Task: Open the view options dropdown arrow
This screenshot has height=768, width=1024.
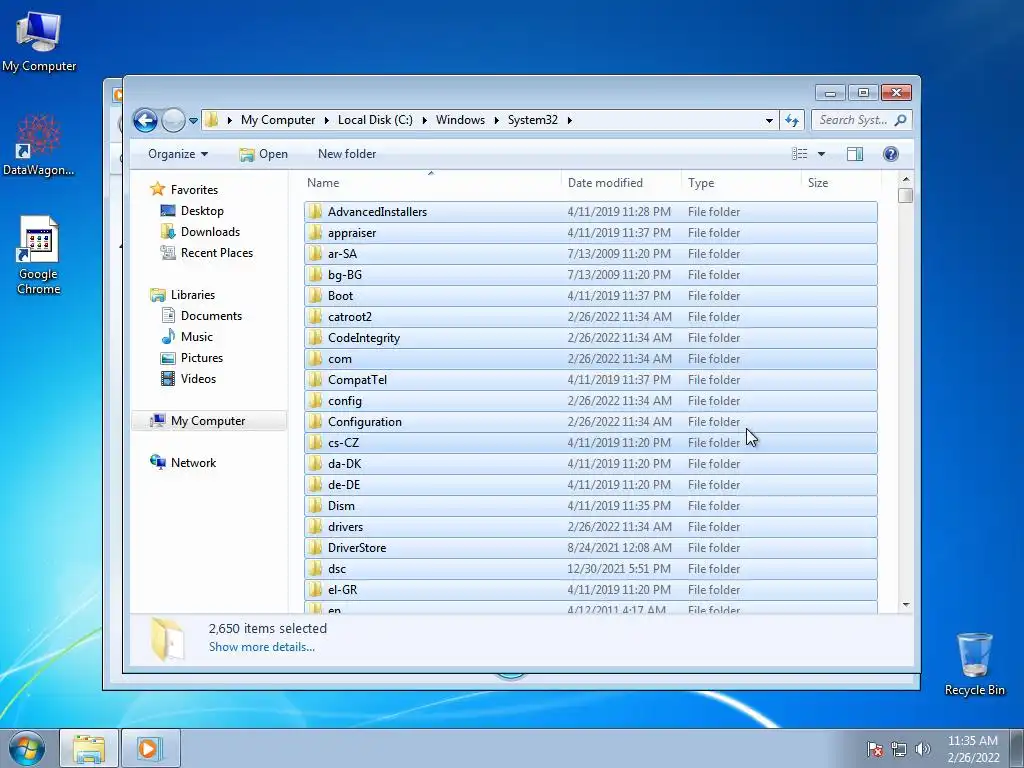Action: pyautogui.click(x=822, y=154)
